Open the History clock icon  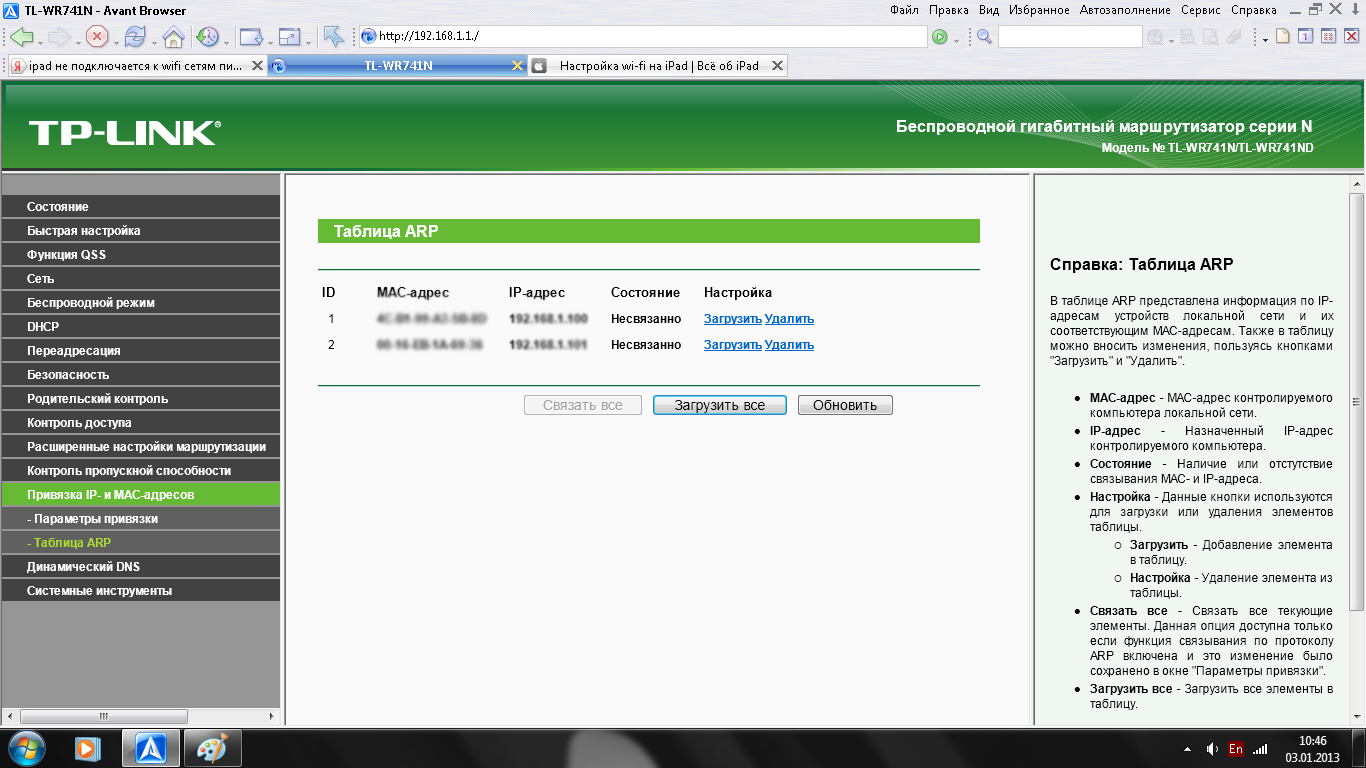tap(207, 37)
